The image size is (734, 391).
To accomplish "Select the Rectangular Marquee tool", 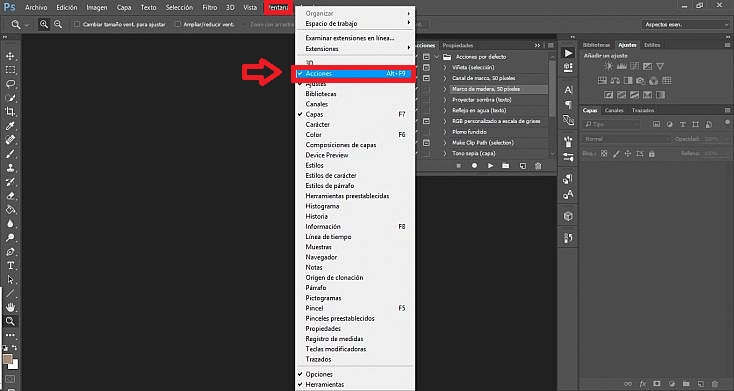I will click(10, 70).
